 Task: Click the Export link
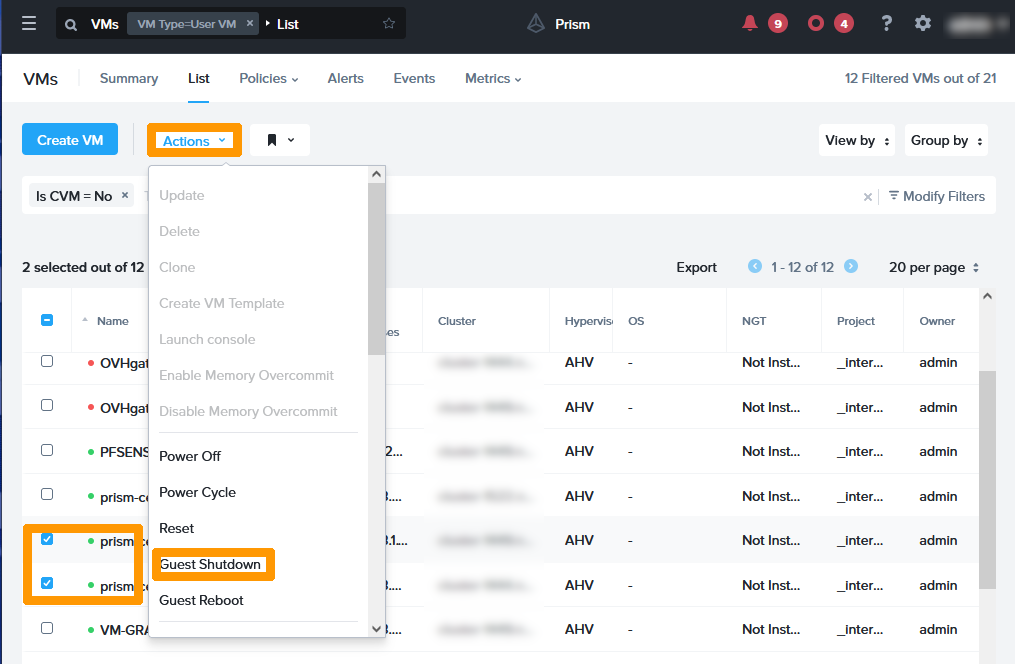point(696,267)
